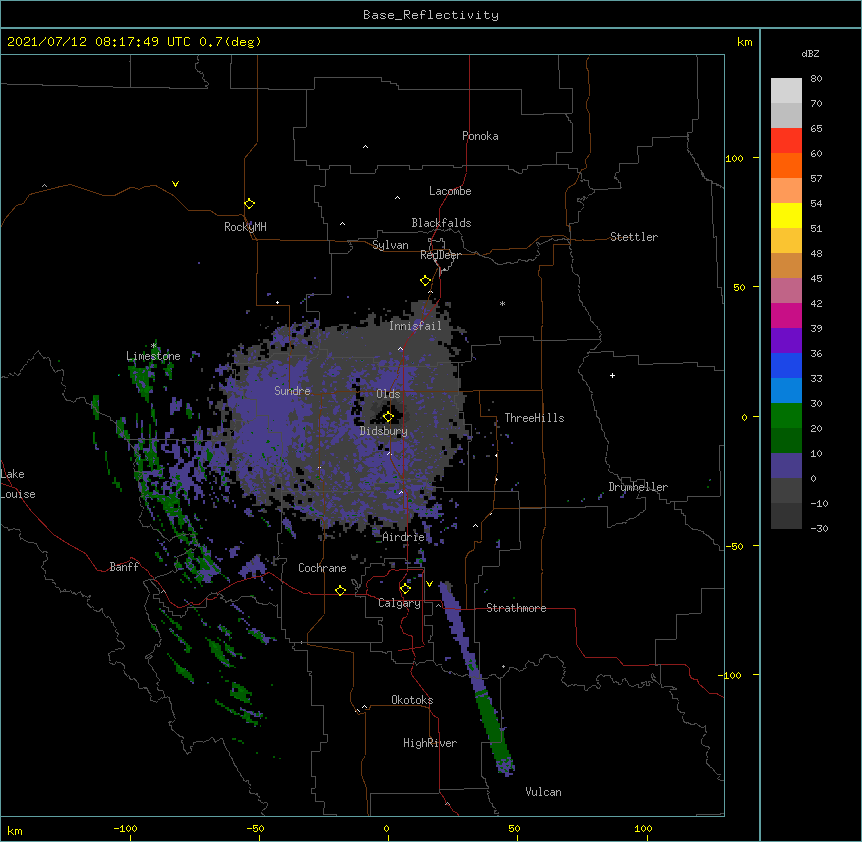Select the Didsbury label
The image size is (862, 842).
click(384, 431)
